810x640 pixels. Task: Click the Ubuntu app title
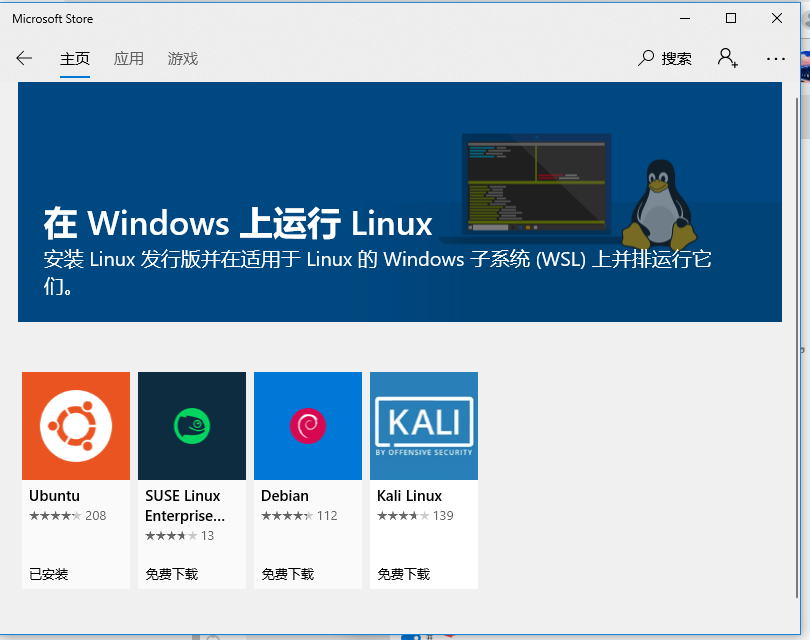(54, 496)
